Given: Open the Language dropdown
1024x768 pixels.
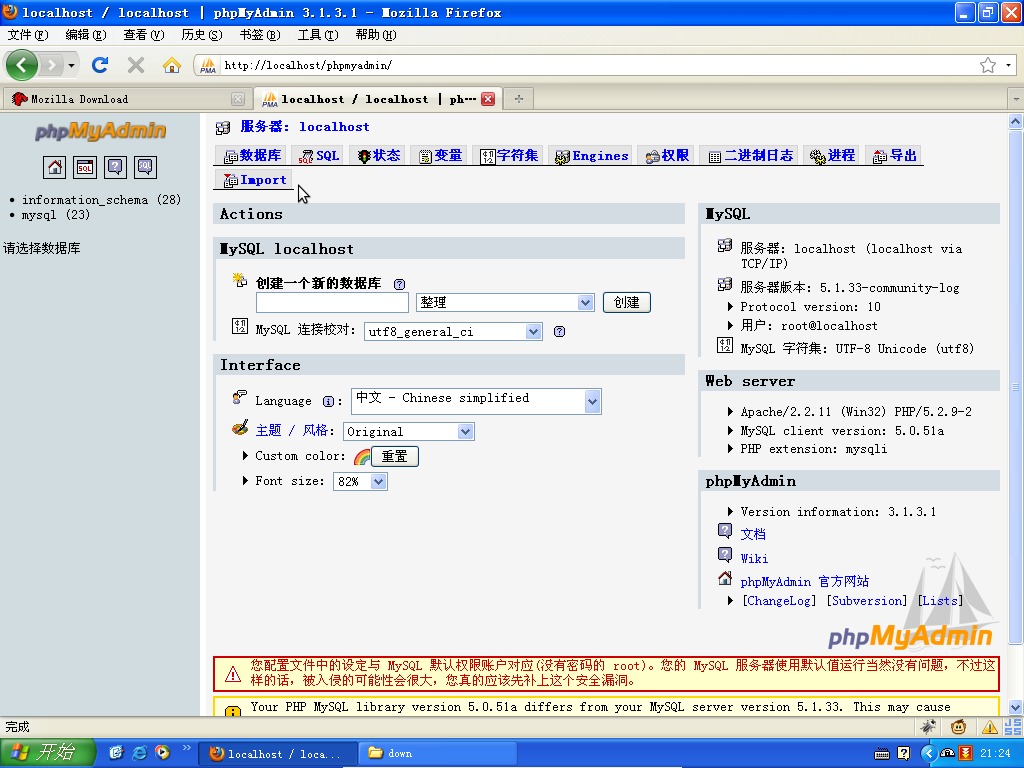Looking at the screenshot, I should pyautogui.click(x=476, y=401).
